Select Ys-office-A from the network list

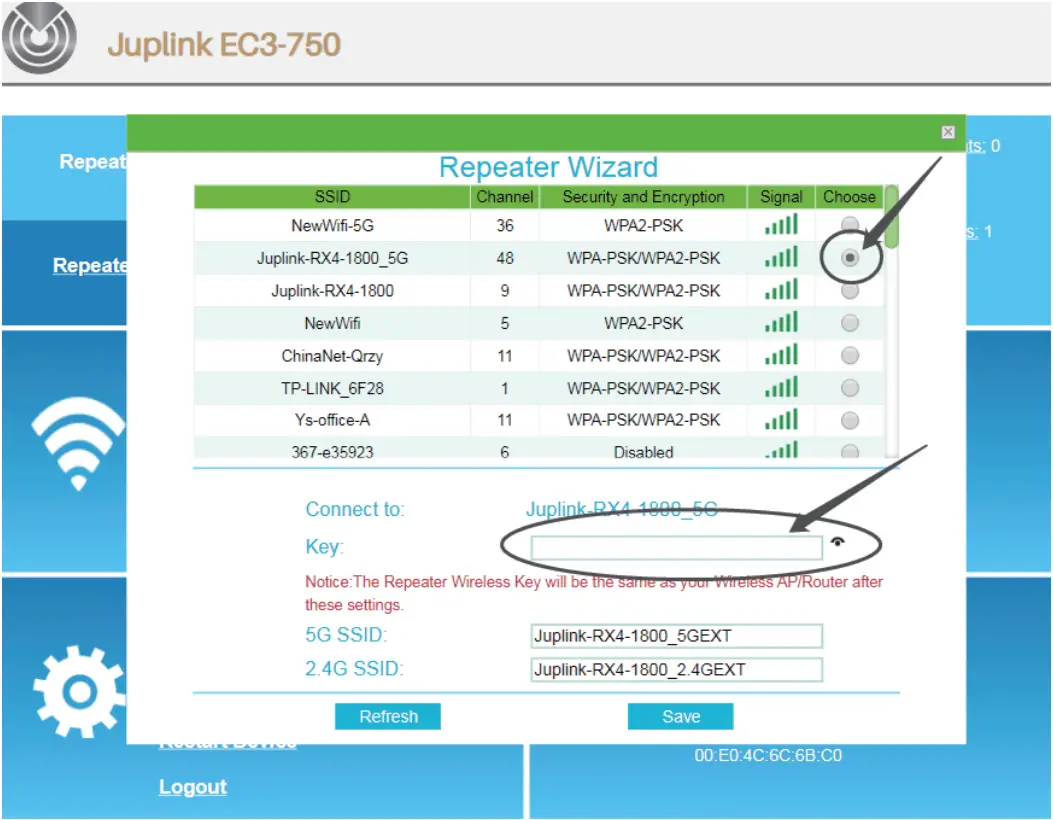click(x=849, y=420)
